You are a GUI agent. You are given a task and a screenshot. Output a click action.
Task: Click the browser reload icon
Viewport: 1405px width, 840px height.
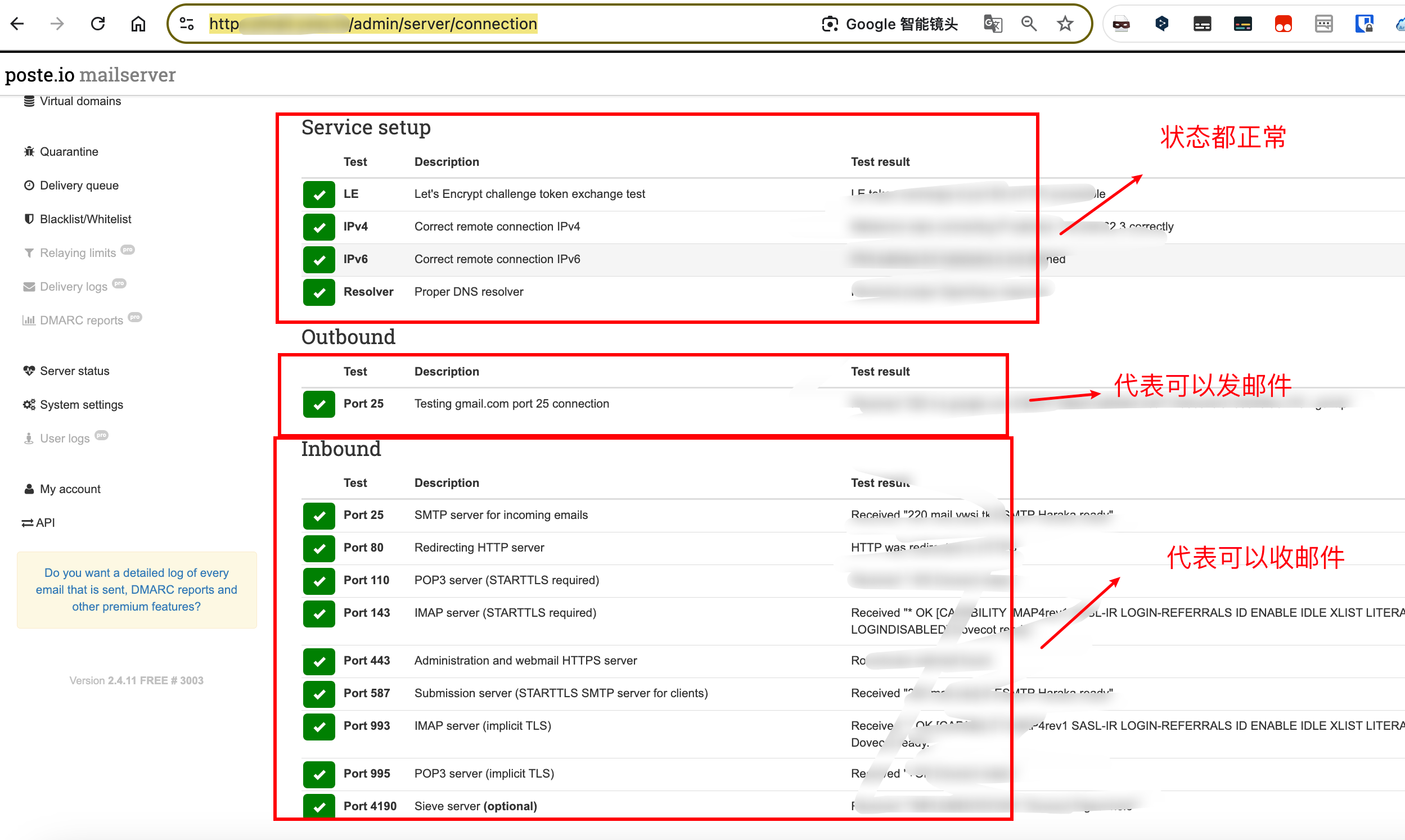pos(98,24)
